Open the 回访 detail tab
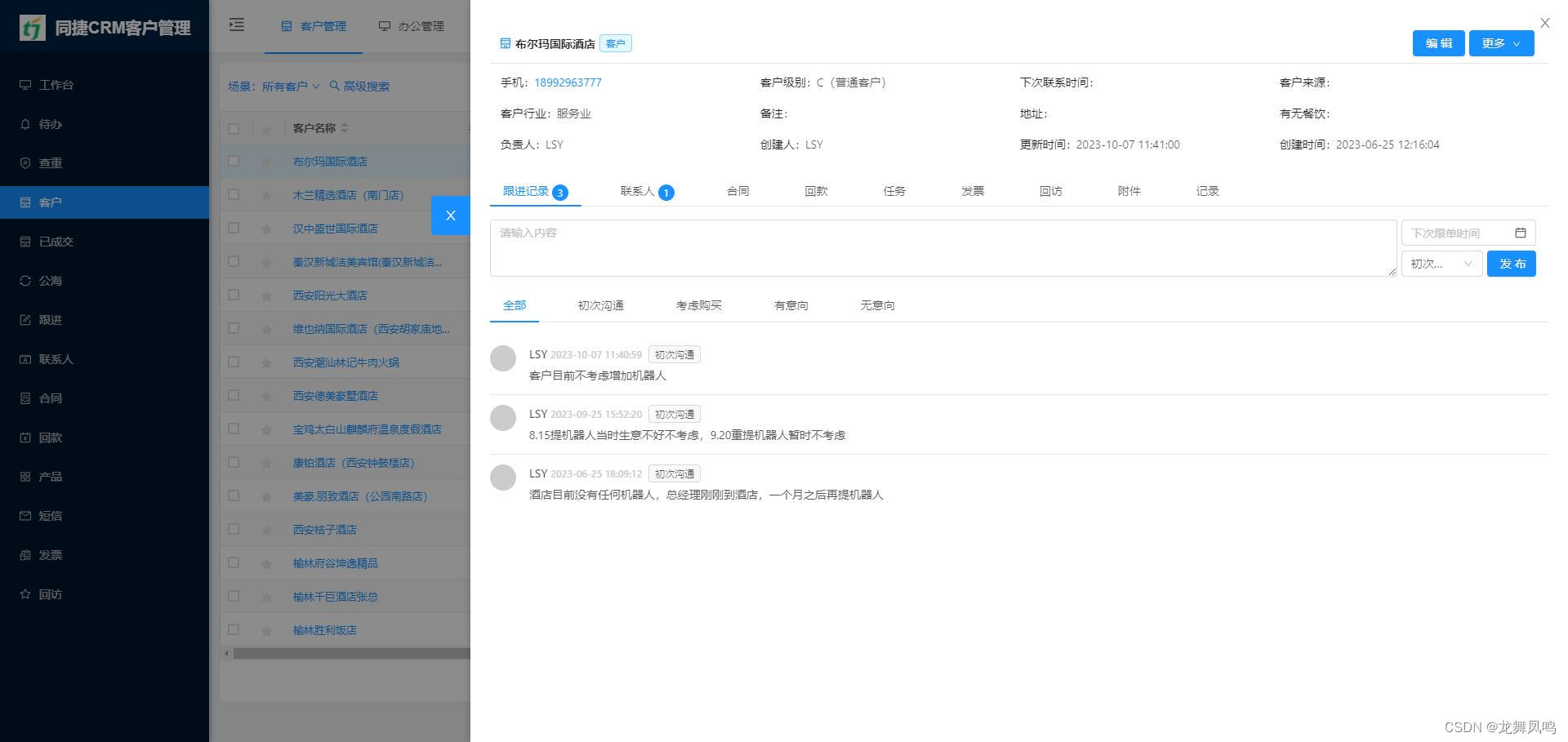Viewport: 1568px width, 742px height. pyautogui.click(x=1051, y=191)
